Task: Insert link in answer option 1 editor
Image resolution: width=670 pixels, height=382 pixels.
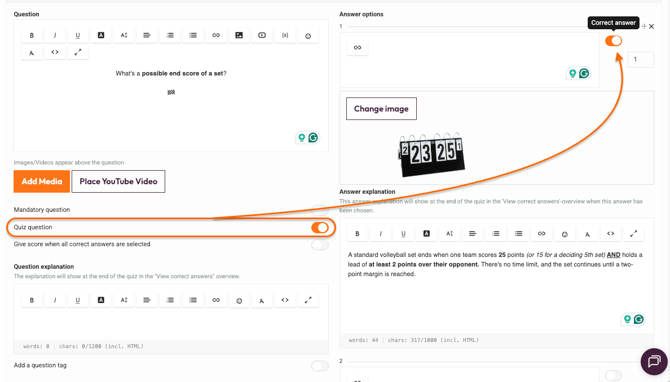Action: [x=358, y=47]
